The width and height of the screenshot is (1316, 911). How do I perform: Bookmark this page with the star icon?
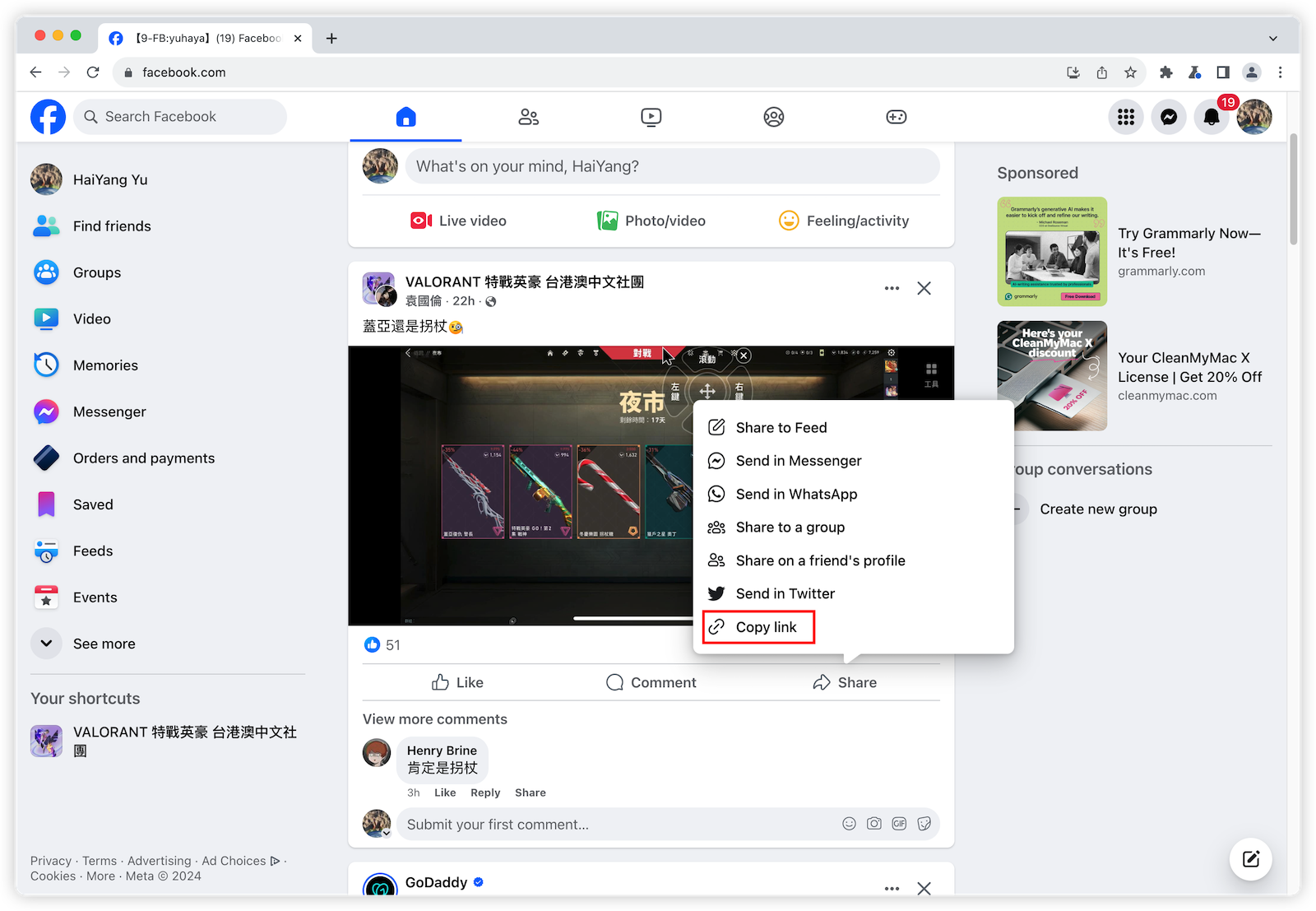coord(1130,72)
